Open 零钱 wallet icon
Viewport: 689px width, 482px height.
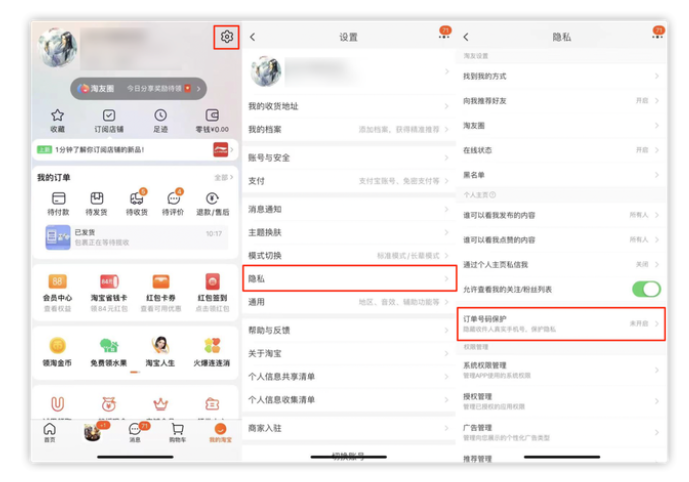coord(212,116)
